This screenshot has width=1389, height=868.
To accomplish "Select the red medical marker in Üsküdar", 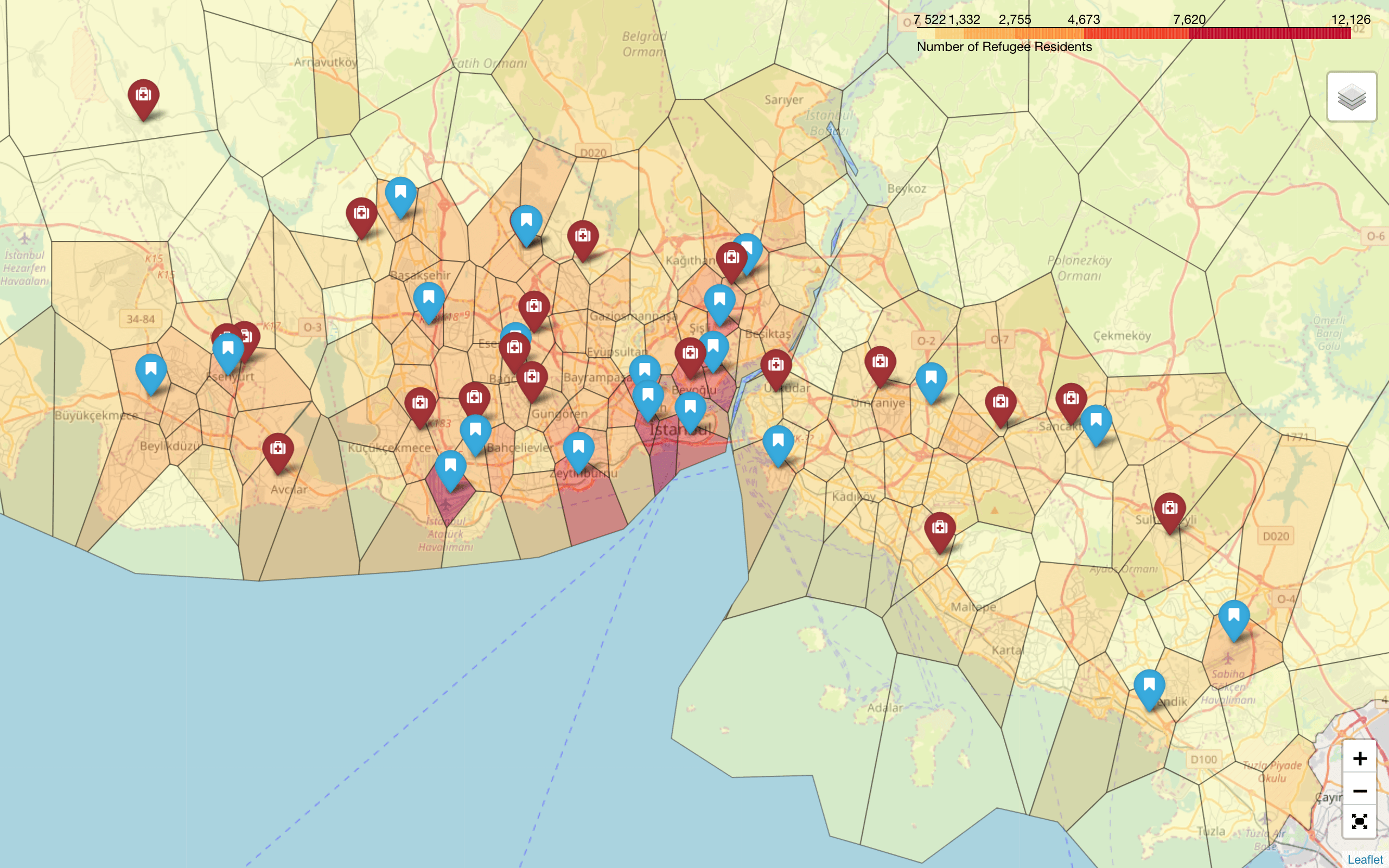I will click(x=776, y=366).
